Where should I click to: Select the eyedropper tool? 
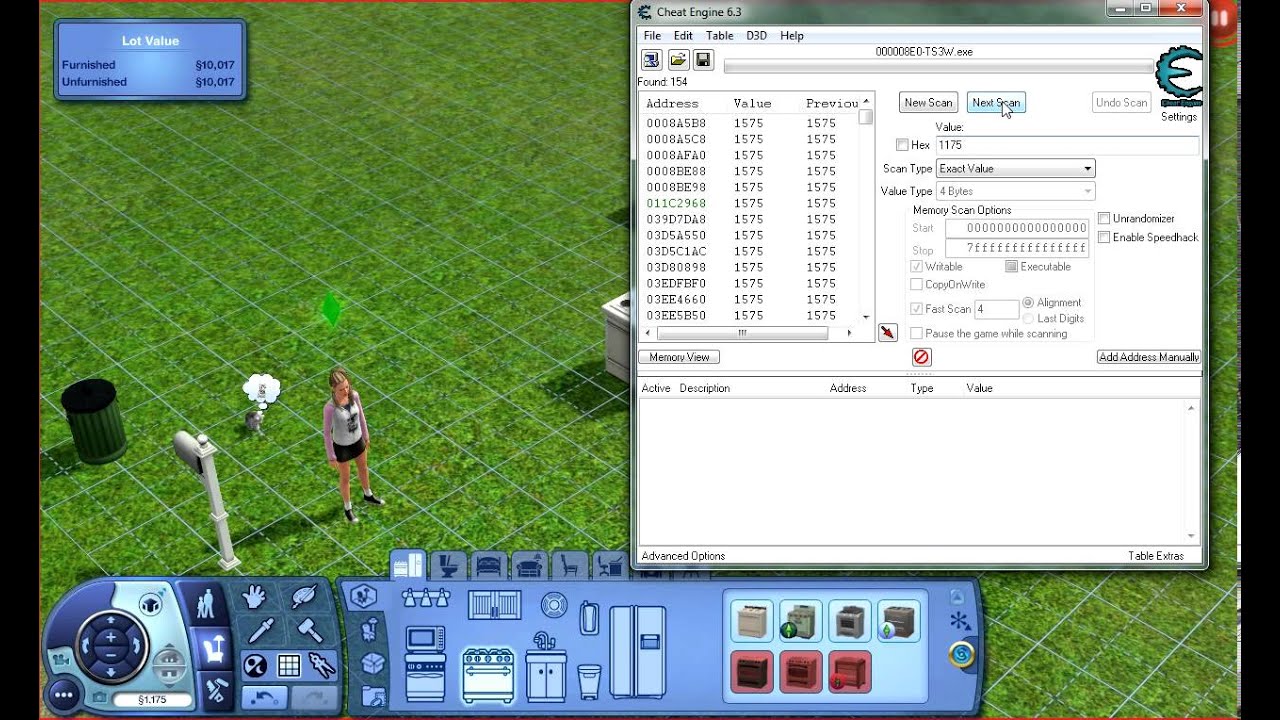(261, 630)
